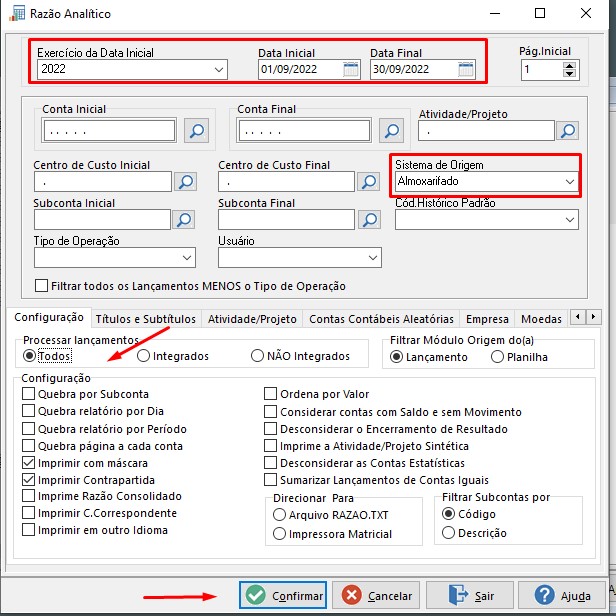Expand the Usuário dropdown
Image resolution: width=616 pixels, height=616 pixels.
point(373,258)
